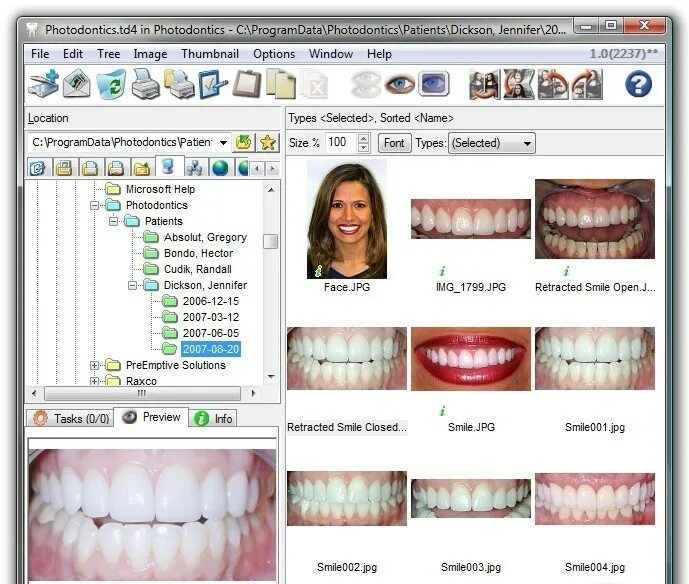Open the Thumbnail menu
The width and height of the screenshot is (689, 584).
click(210, 54)
